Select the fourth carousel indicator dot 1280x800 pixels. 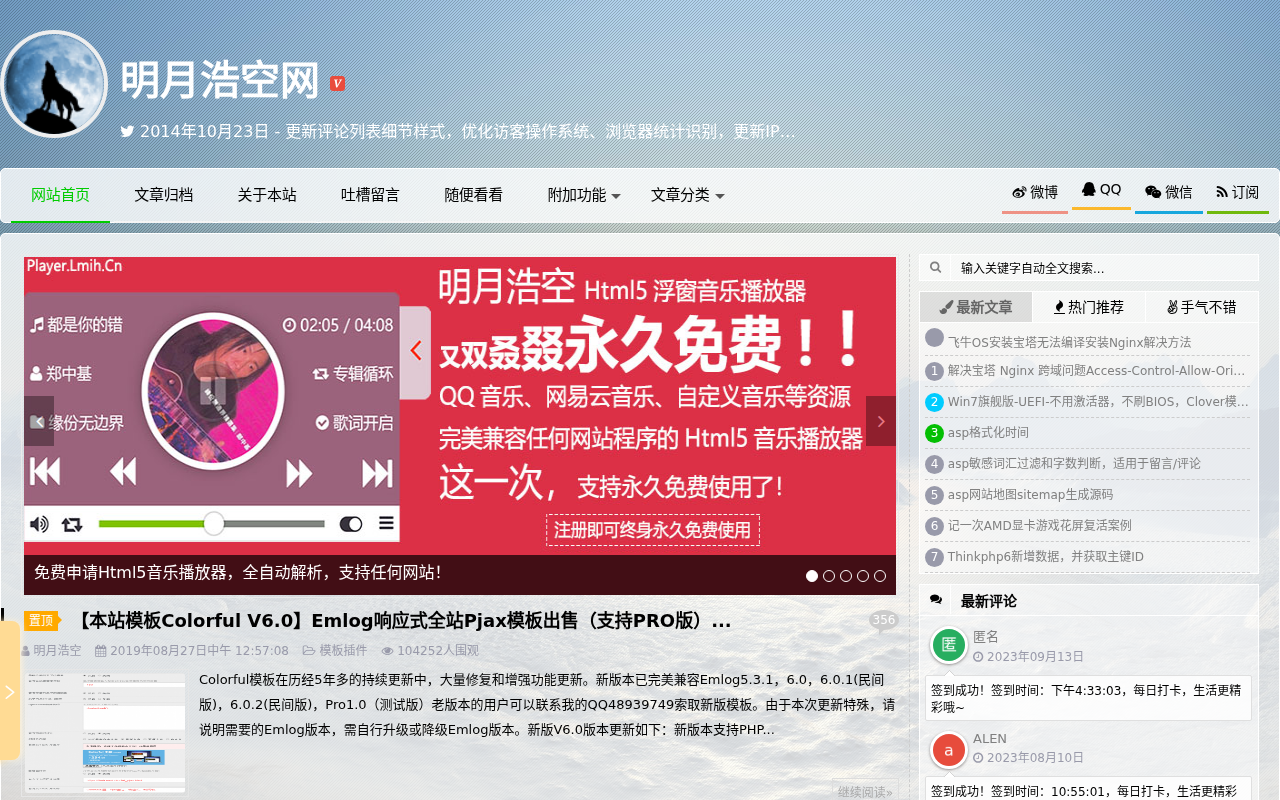(x=863, y=576)
